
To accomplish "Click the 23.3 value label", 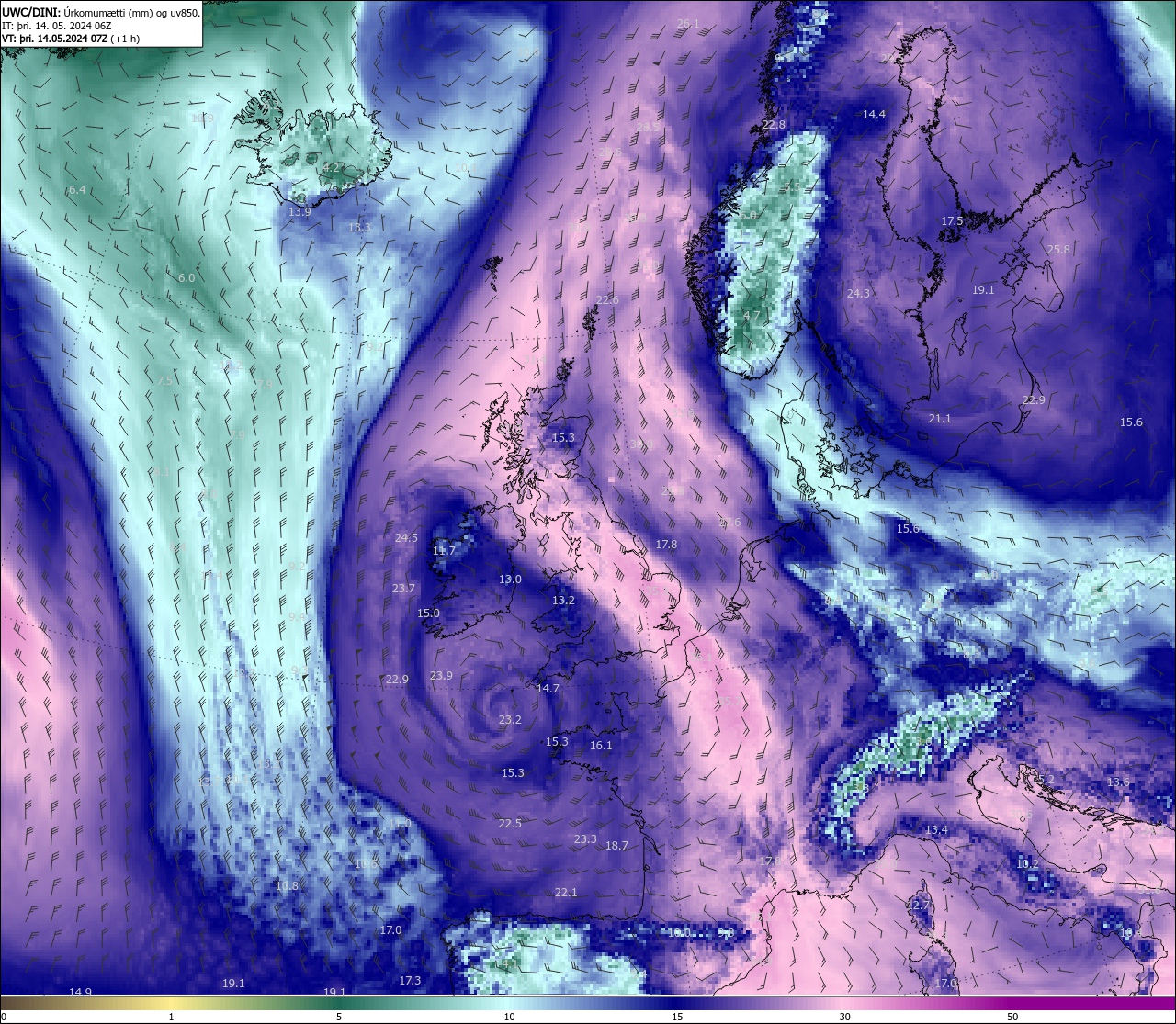I will tap(585, 838).
